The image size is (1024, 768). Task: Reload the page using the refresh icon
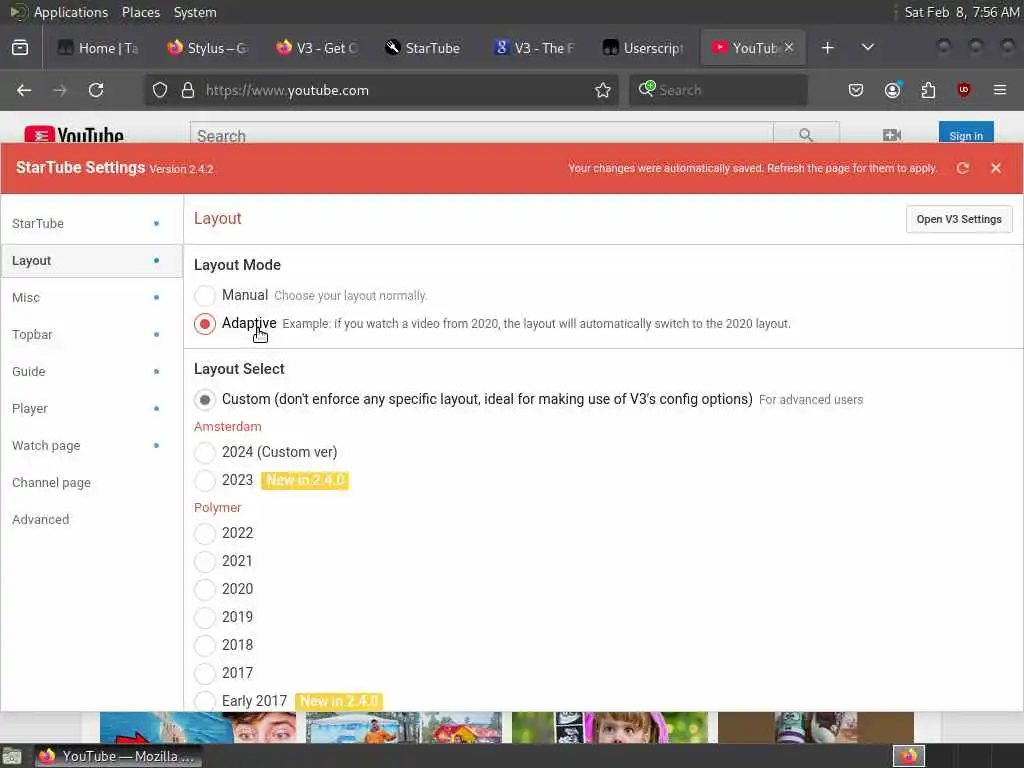(96, 90)
